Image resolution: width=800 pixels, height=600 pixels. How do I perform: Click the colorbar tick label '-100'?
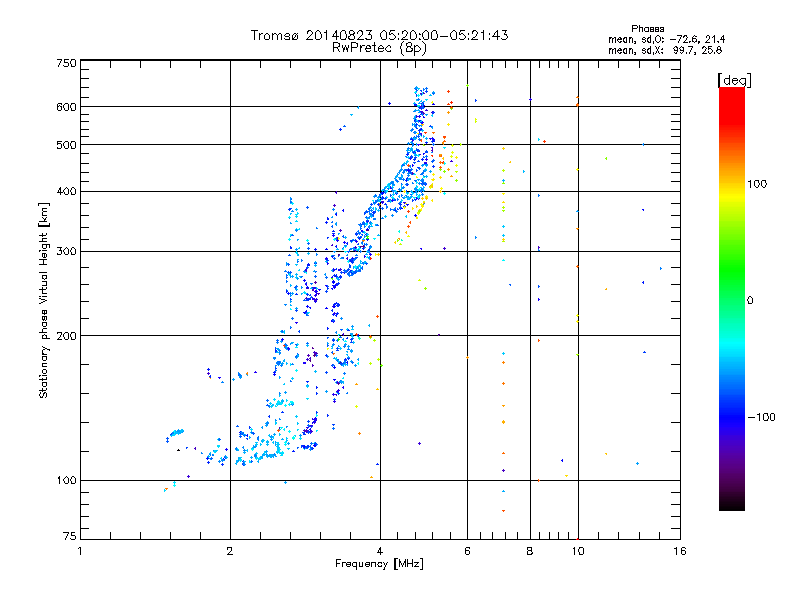[x=761, y=417]
